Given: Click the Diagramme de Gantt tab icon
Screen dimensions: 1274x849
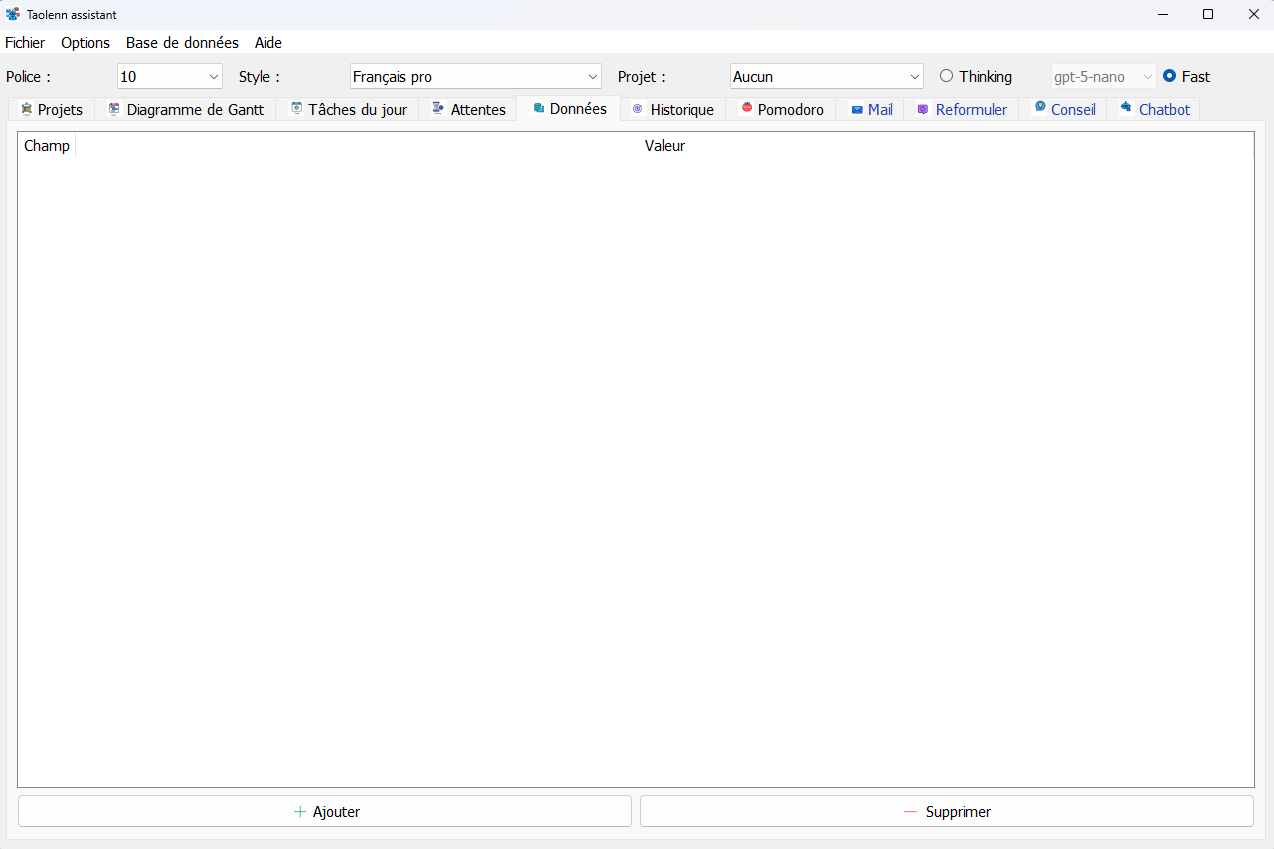Looking at the screenshot, I should [114, 109].
